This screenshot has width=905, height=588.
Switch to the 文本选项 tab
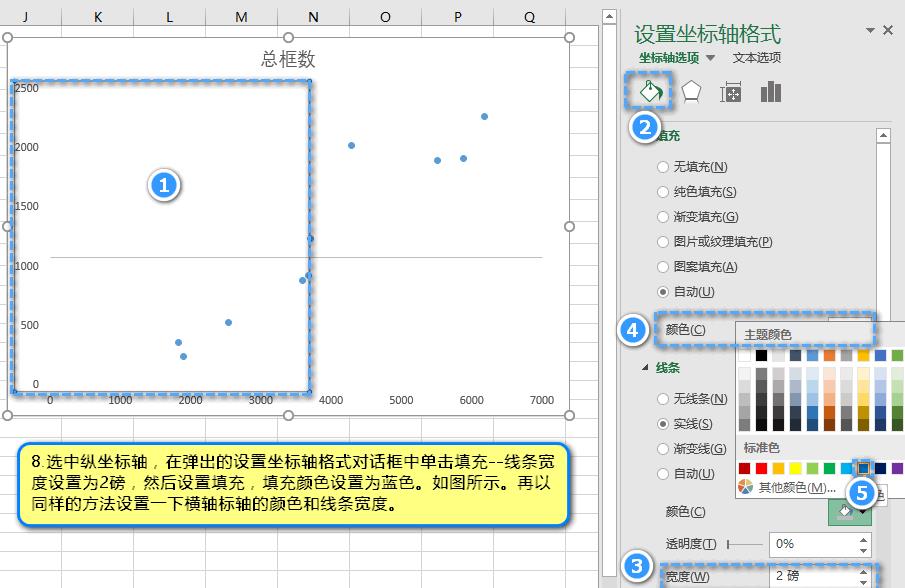757,58
